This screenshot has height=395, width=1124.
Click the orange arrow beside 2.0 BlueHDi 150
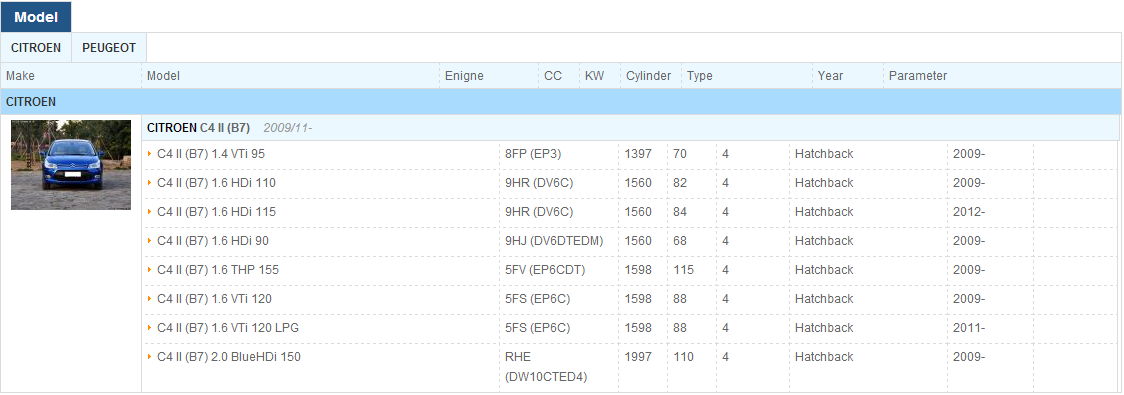coord(150,356)
